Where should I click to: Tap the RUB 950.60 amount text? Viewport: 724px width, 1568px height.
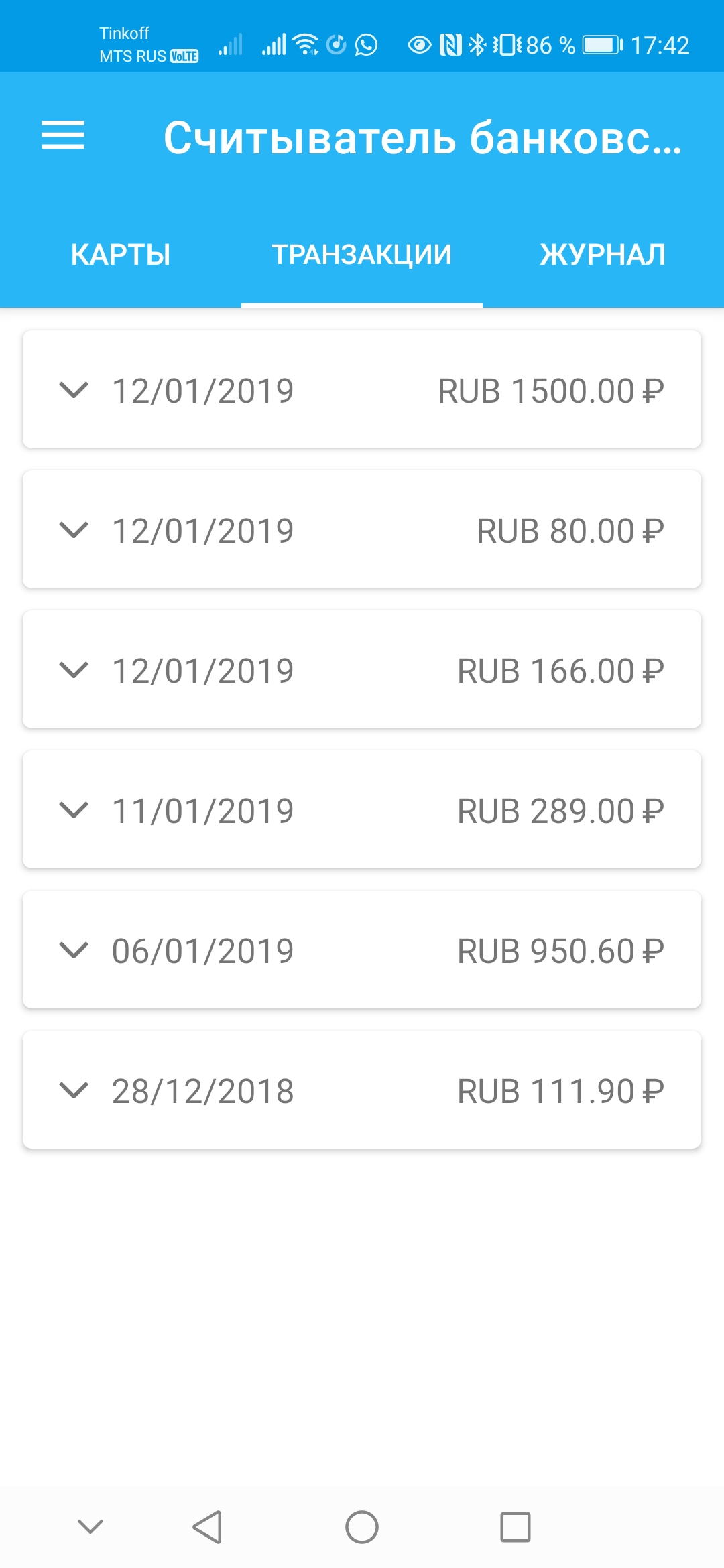tap(560, 951)
